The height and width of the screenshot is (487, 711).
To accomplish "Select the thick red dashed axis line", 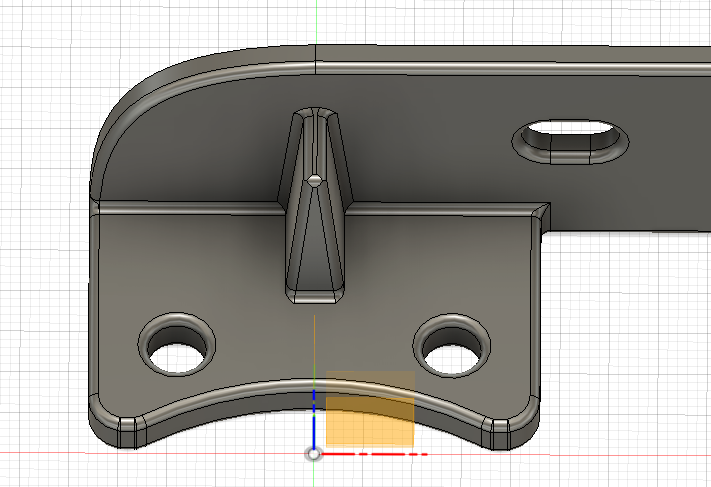I will [x=374, y=453].
